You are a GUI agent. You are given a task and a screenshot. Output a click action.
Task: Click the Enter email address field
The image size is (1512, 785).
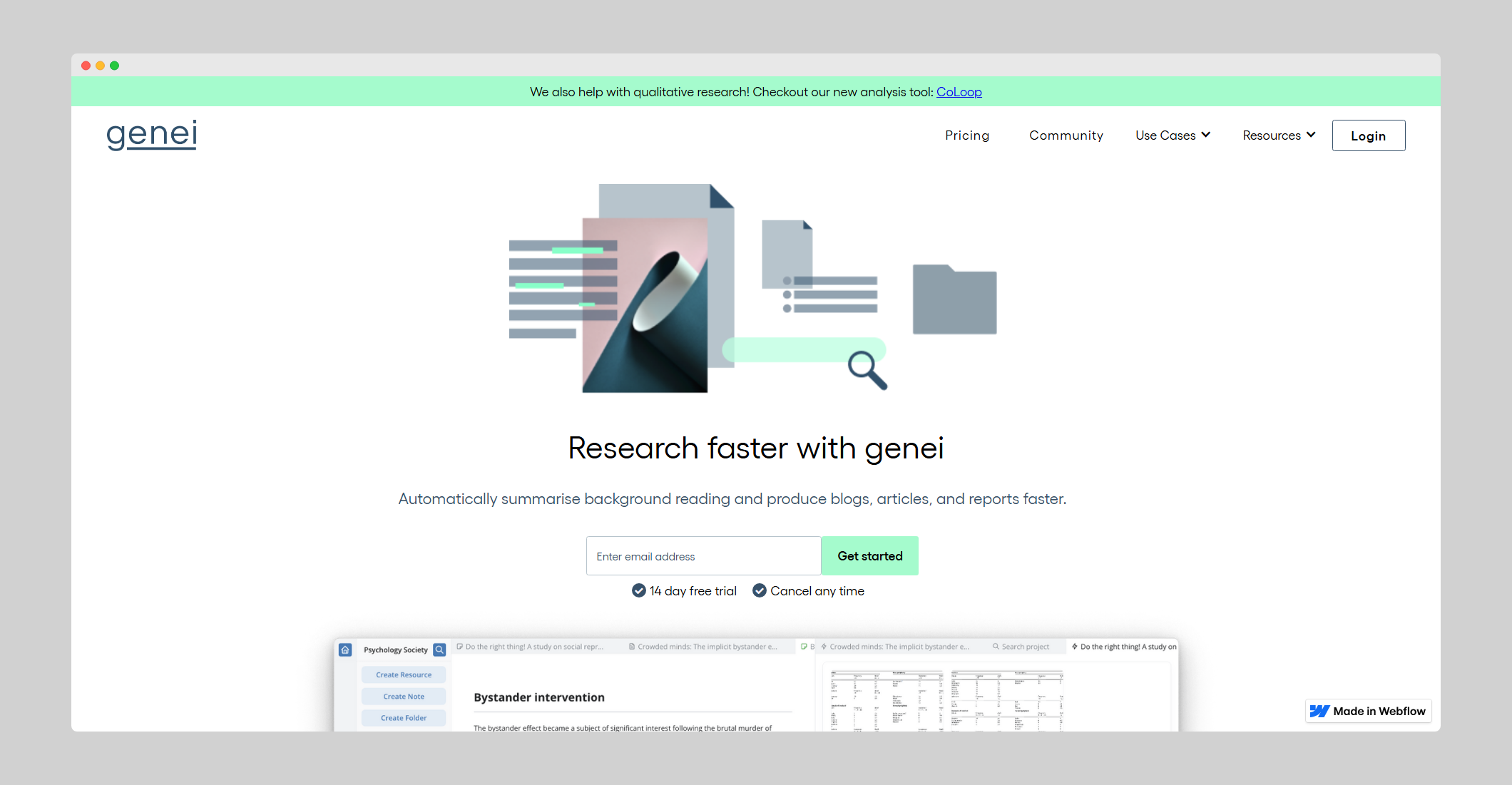tap(703, 556)
